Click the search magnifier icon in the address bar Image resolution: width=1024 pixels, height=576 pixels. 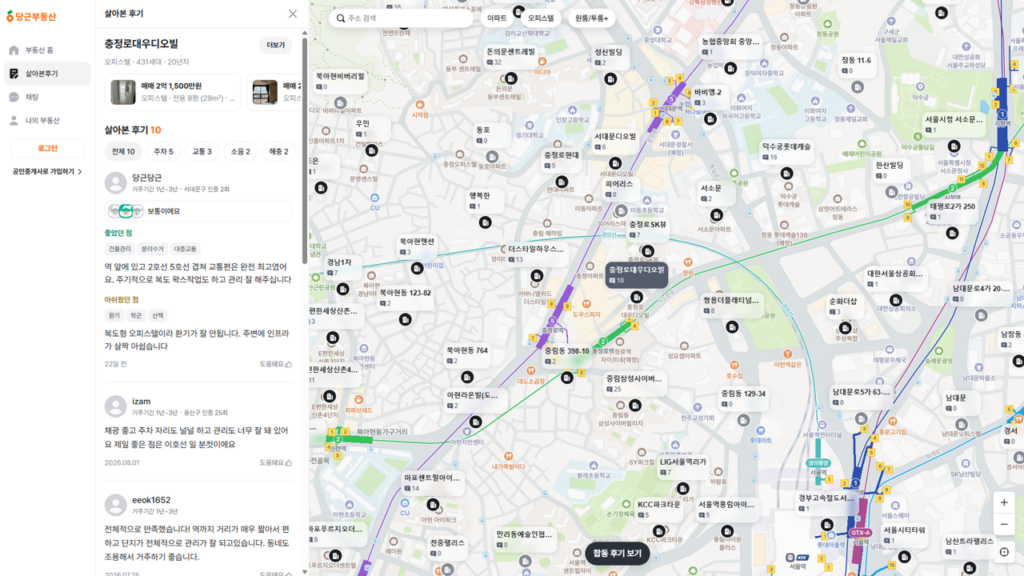tap(340, 18)
